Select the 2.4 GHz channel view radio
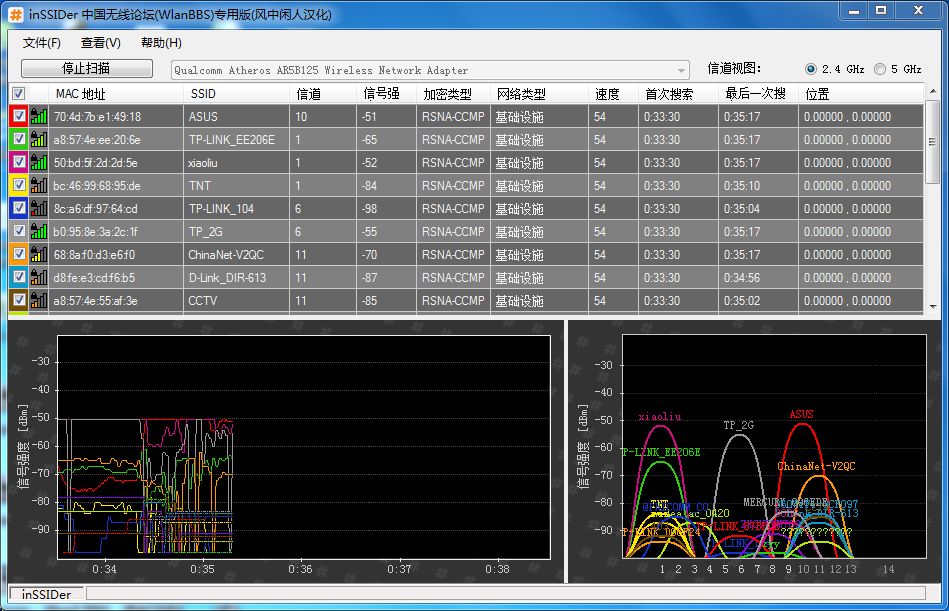949x611 pixels. point(811,69)
